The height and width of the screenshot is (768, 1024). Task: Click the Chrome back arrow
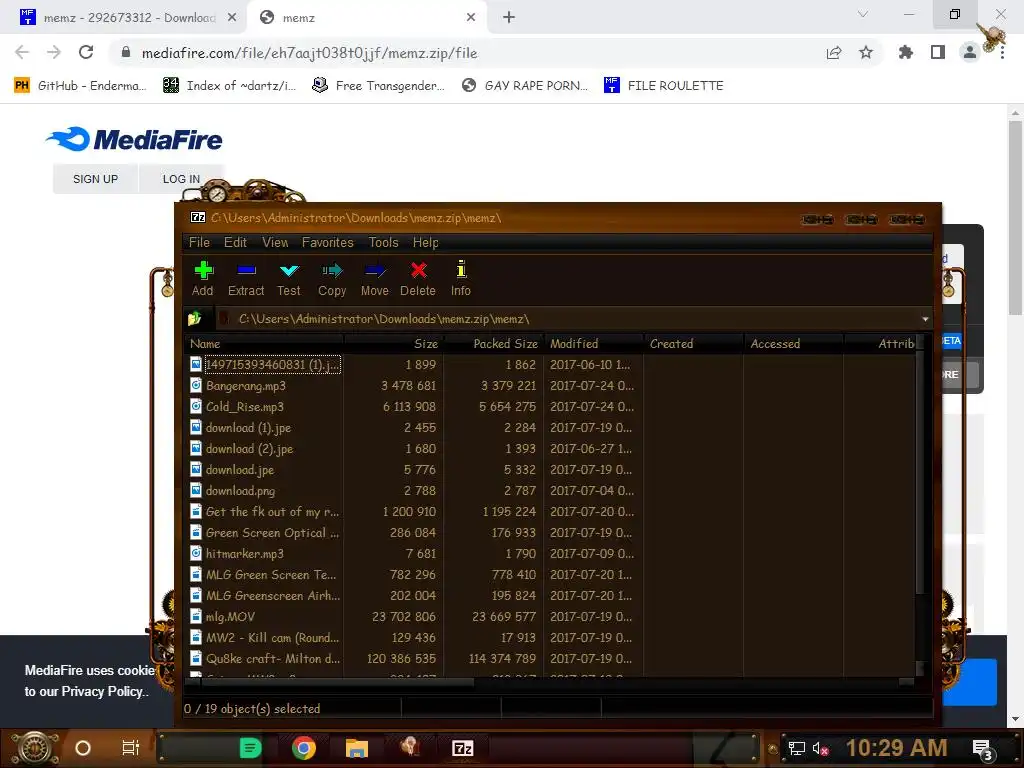tap(22, 52)
